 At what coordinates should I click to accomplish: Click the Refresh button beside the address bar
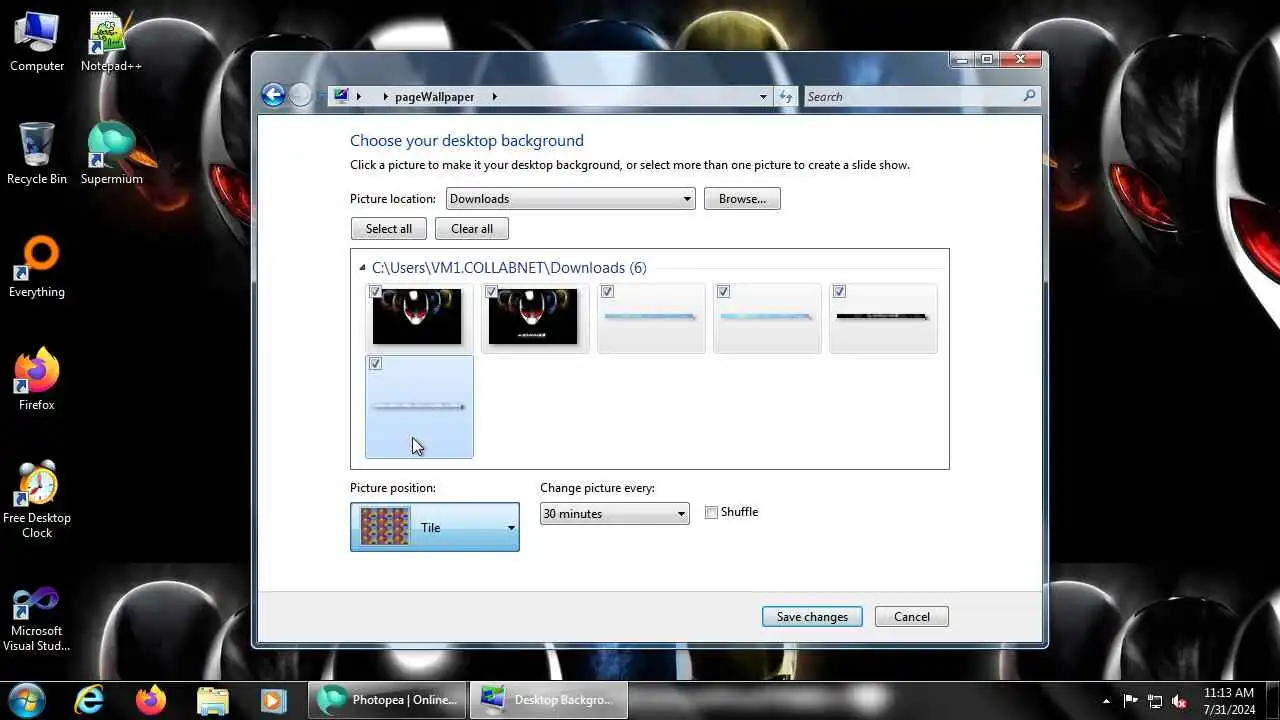pos(786,97)
